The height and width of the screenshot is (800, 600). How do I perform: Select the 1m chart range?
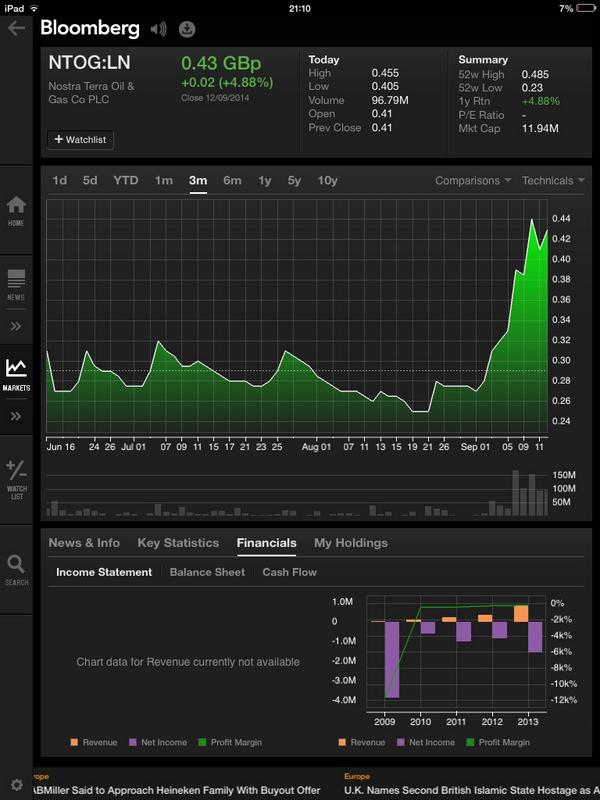pos(164,181)
